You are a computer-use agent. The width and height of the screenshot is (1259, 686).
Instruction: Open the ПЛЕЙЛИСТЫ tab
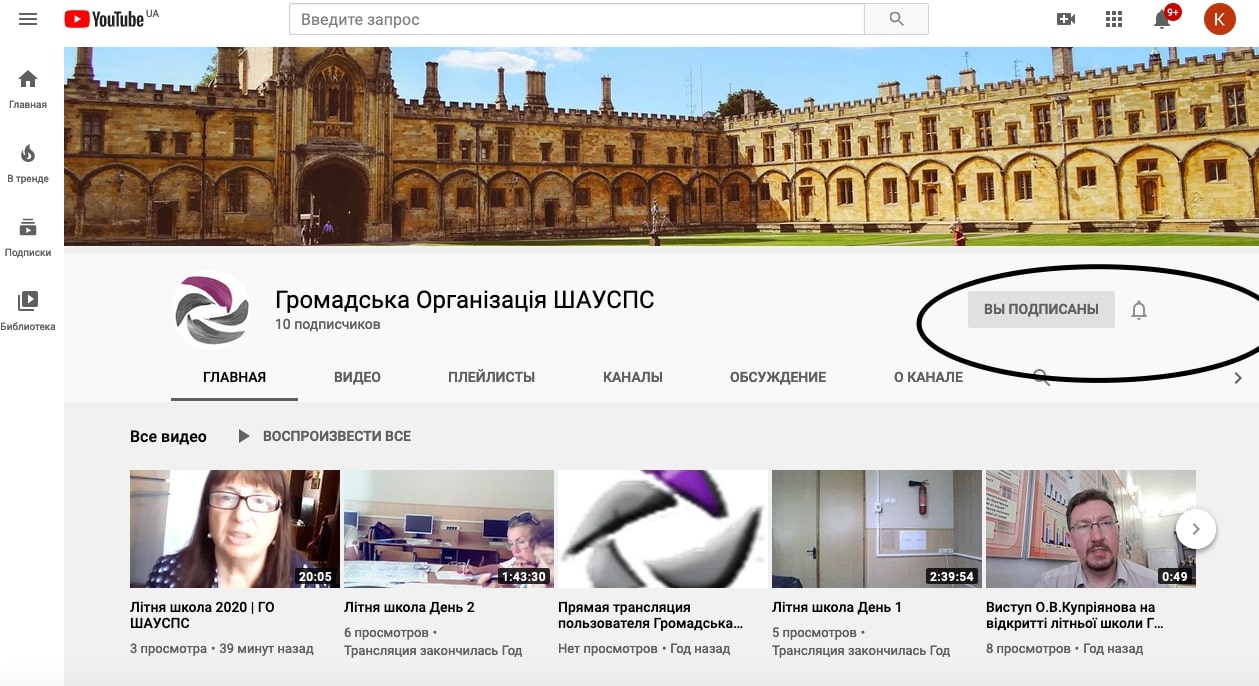pyautogui.click(x=491, y=378)
